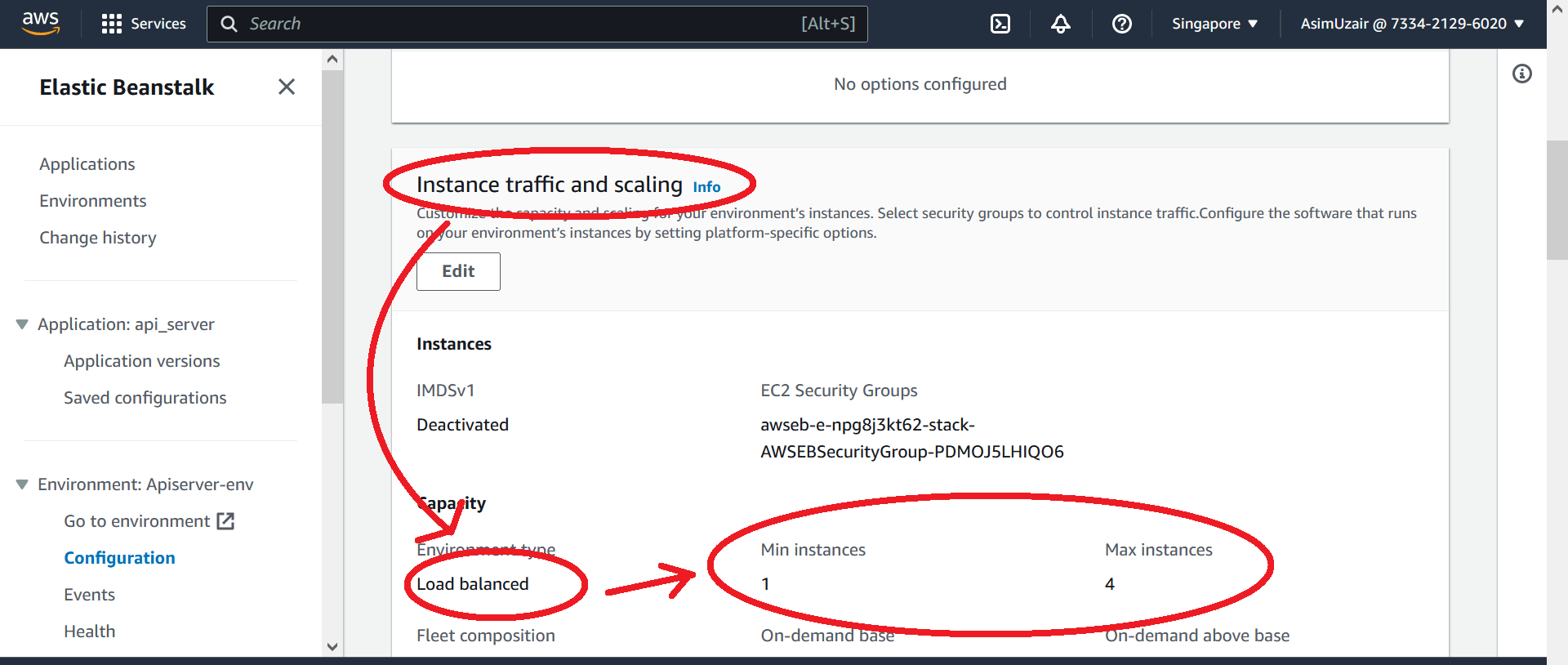This screenshot has width=1568, height=665.
Task: Click the Elastic Beanstalk sidebar title
Action: [127, 87]
